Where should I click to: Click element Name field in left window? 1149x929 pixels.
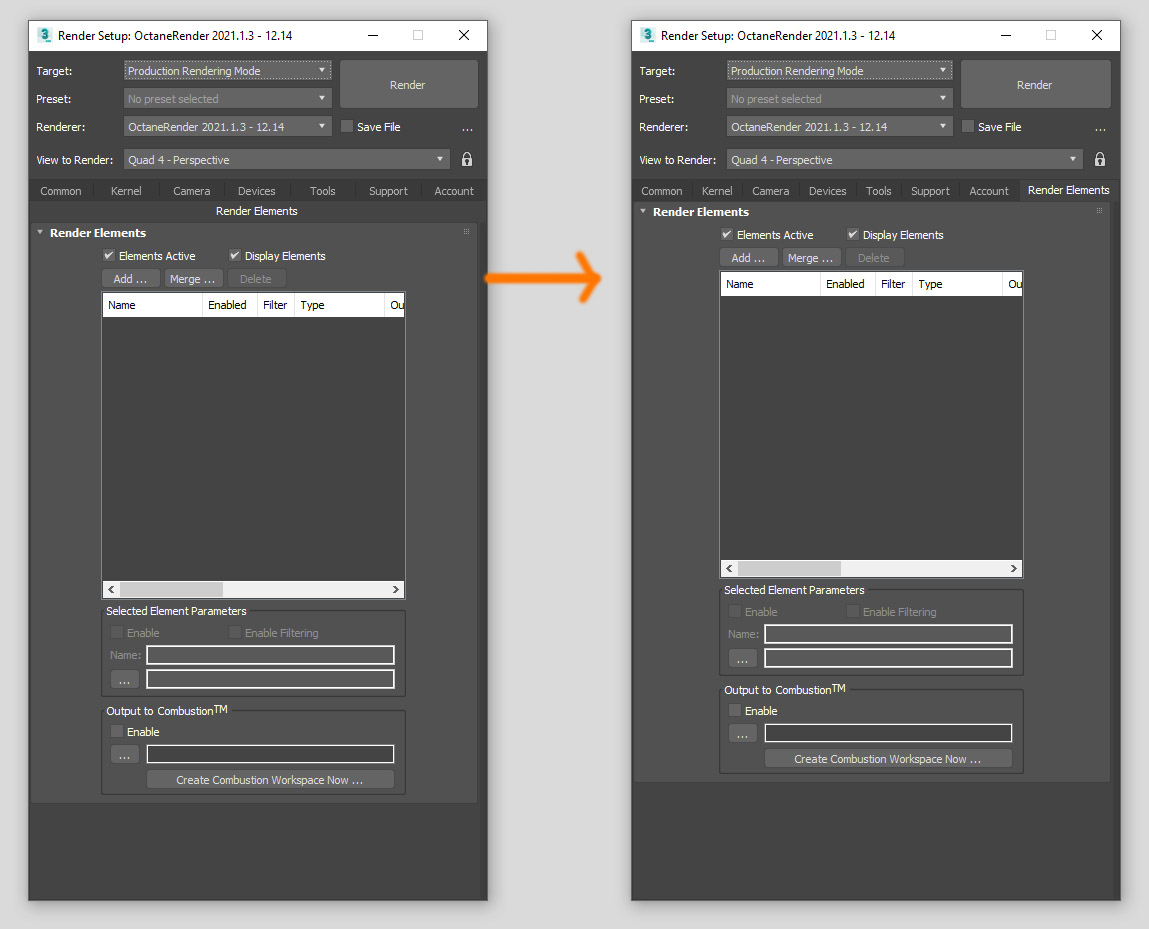pos(270,655)
